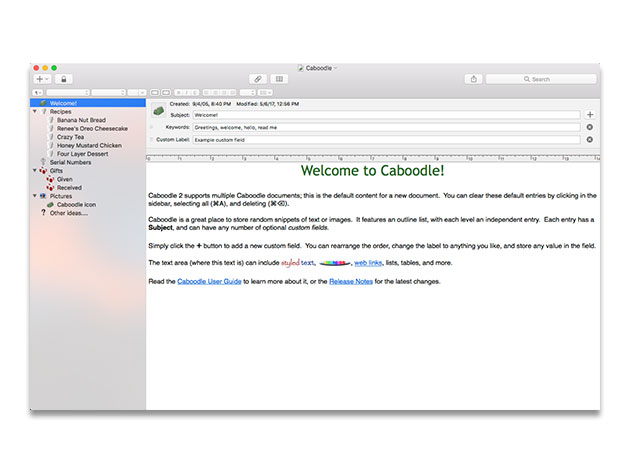Image resolution: width=630 pixels, height=473 pixels.
Task: Click the Serial Numbers entry icon
Action: (43, 162)
